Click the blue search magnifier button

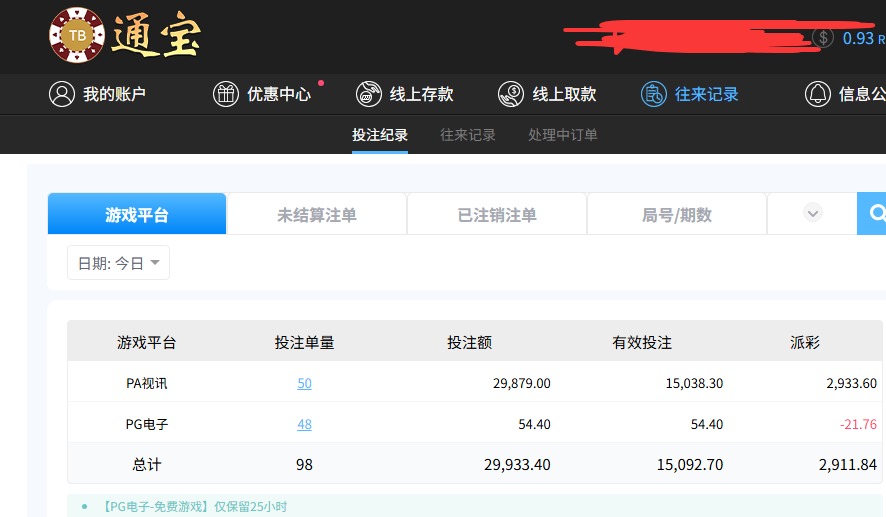[874, 213]
